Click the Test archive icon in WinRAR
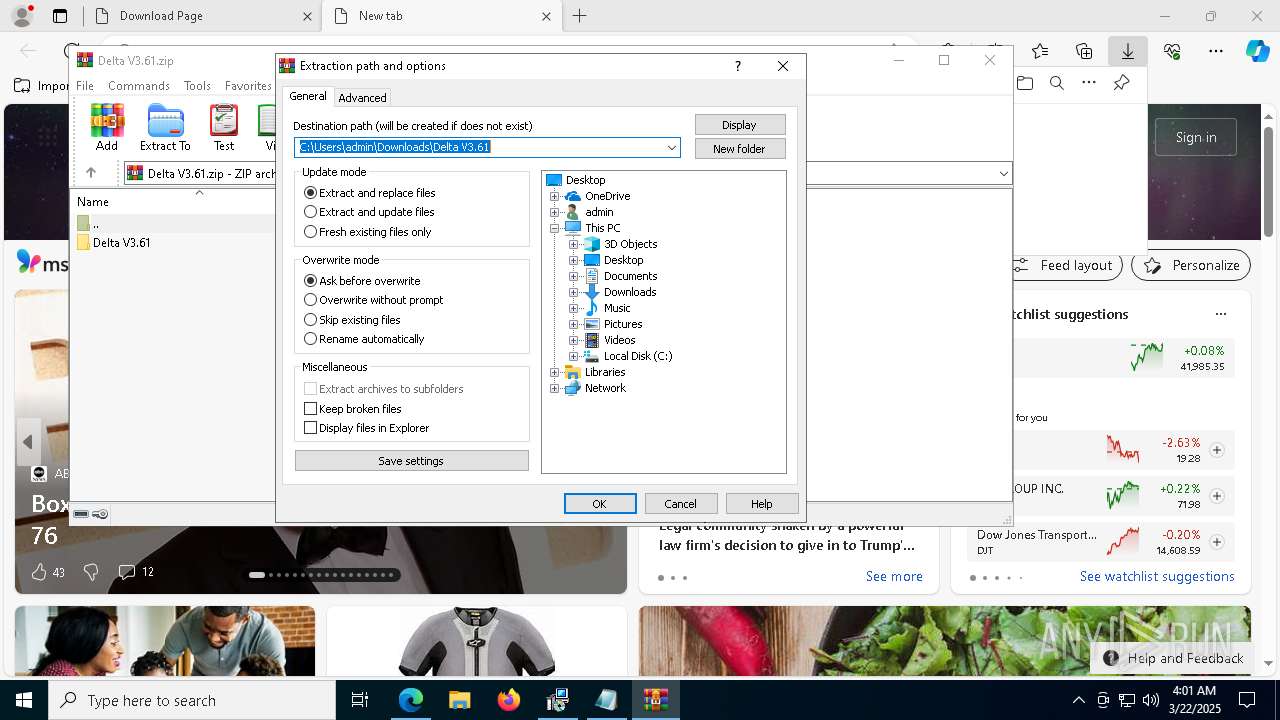 pyautogui.click(x=224, y=127)
